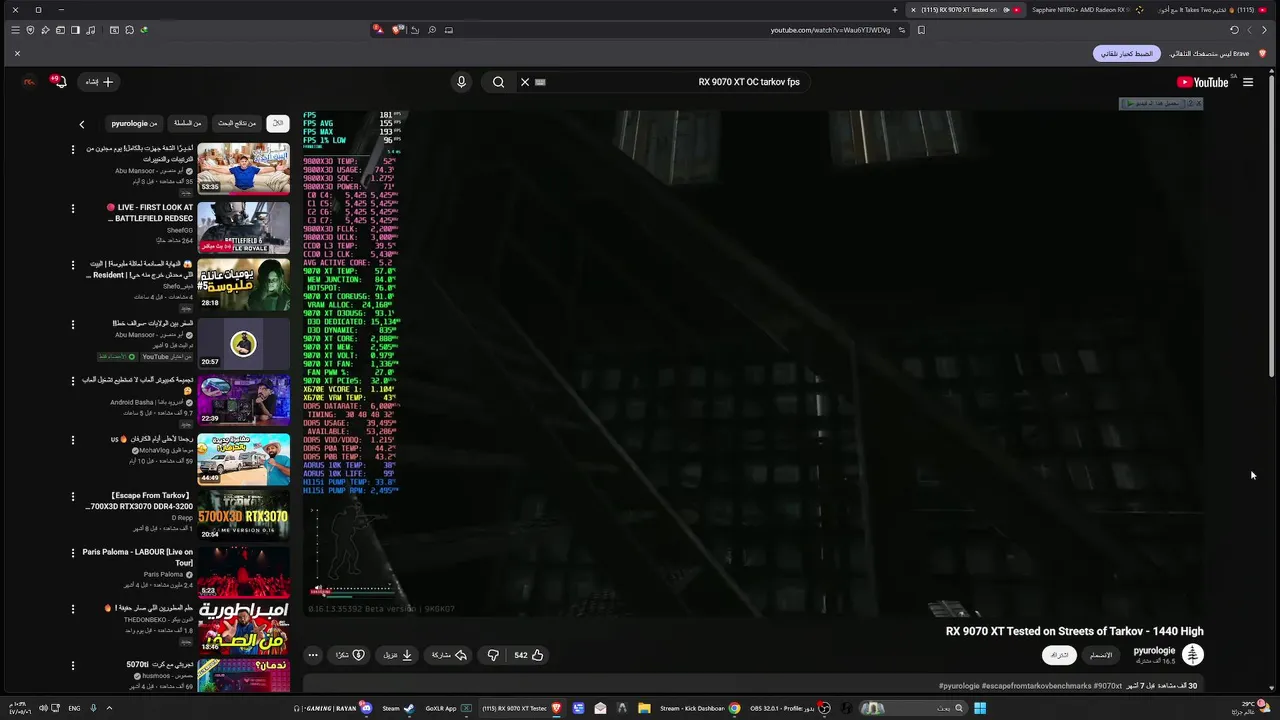The width and height of the screenshot is (1280, 720).
Task: Click the Thanks button under video
Action: point(350,655)
